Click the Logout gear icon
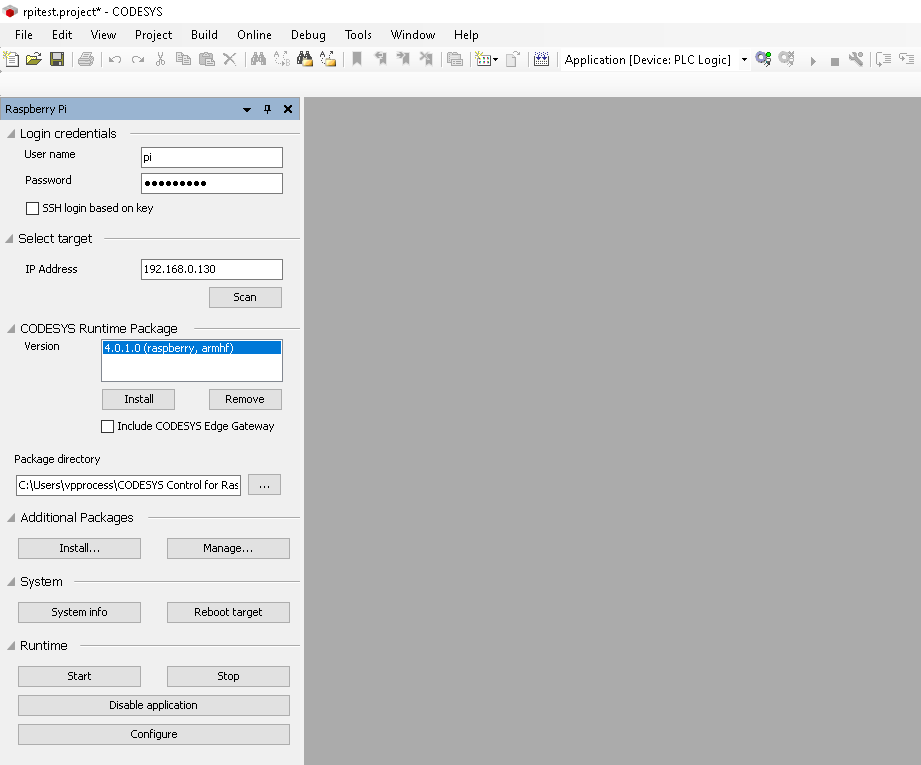The height and width of the screenshot is (765, 921). pyautogui.click(x=786, y=59)
